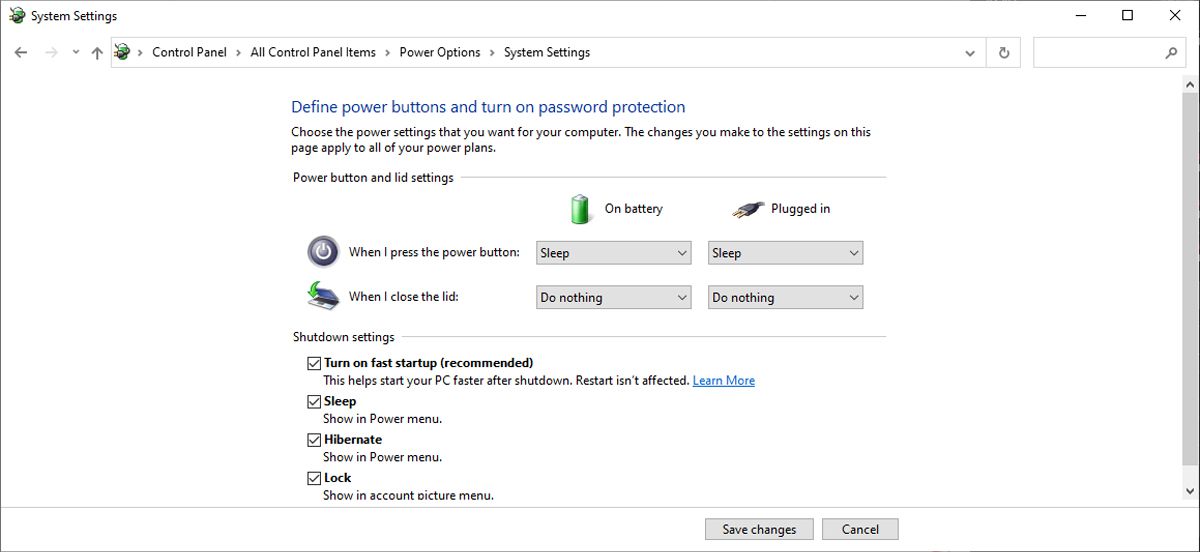Viewport: 1200px width, 552px height.
Task: Navigate to Control Panel breadcrumb
Action: [x=189, y=52]
